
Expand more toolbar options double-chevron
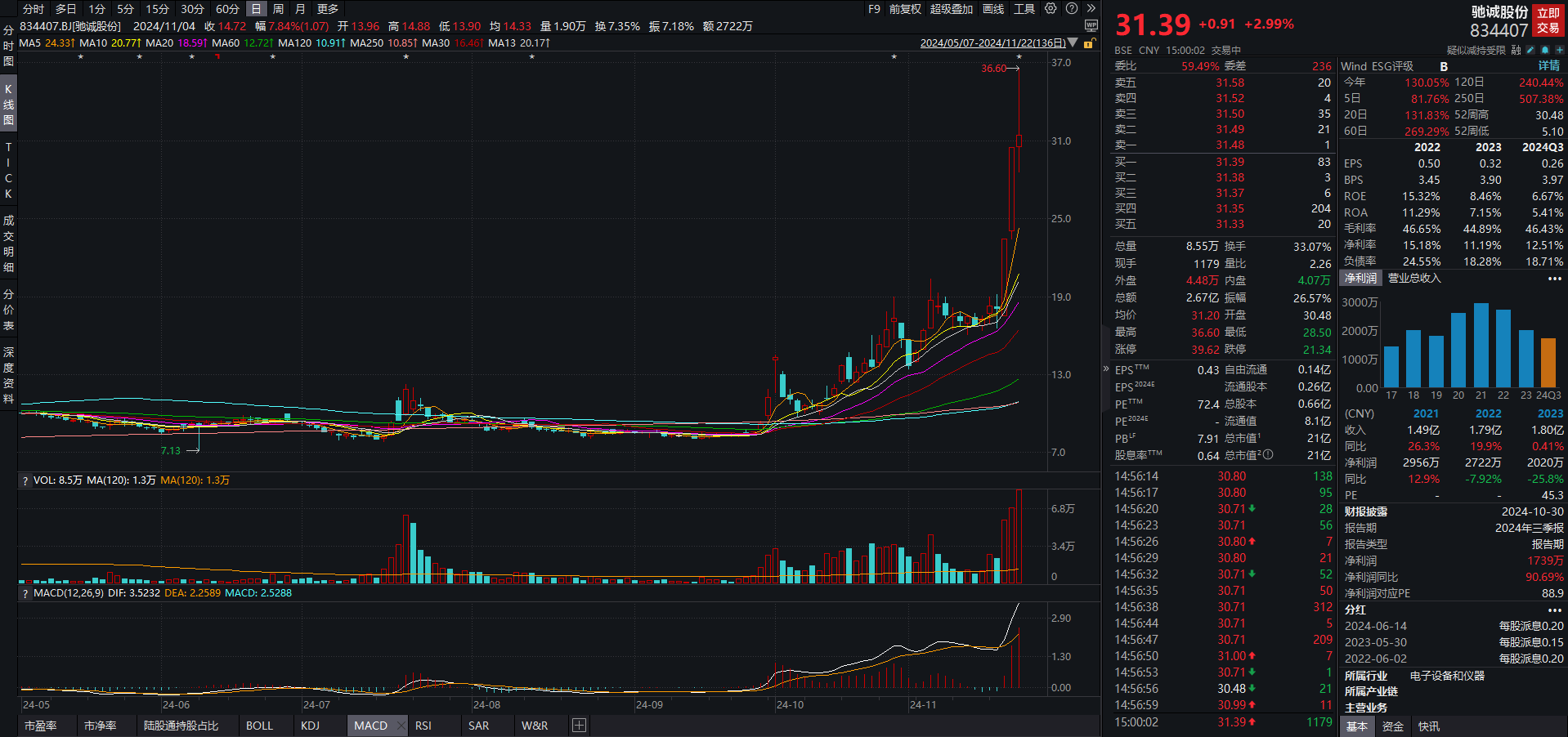coord(1091,8)
